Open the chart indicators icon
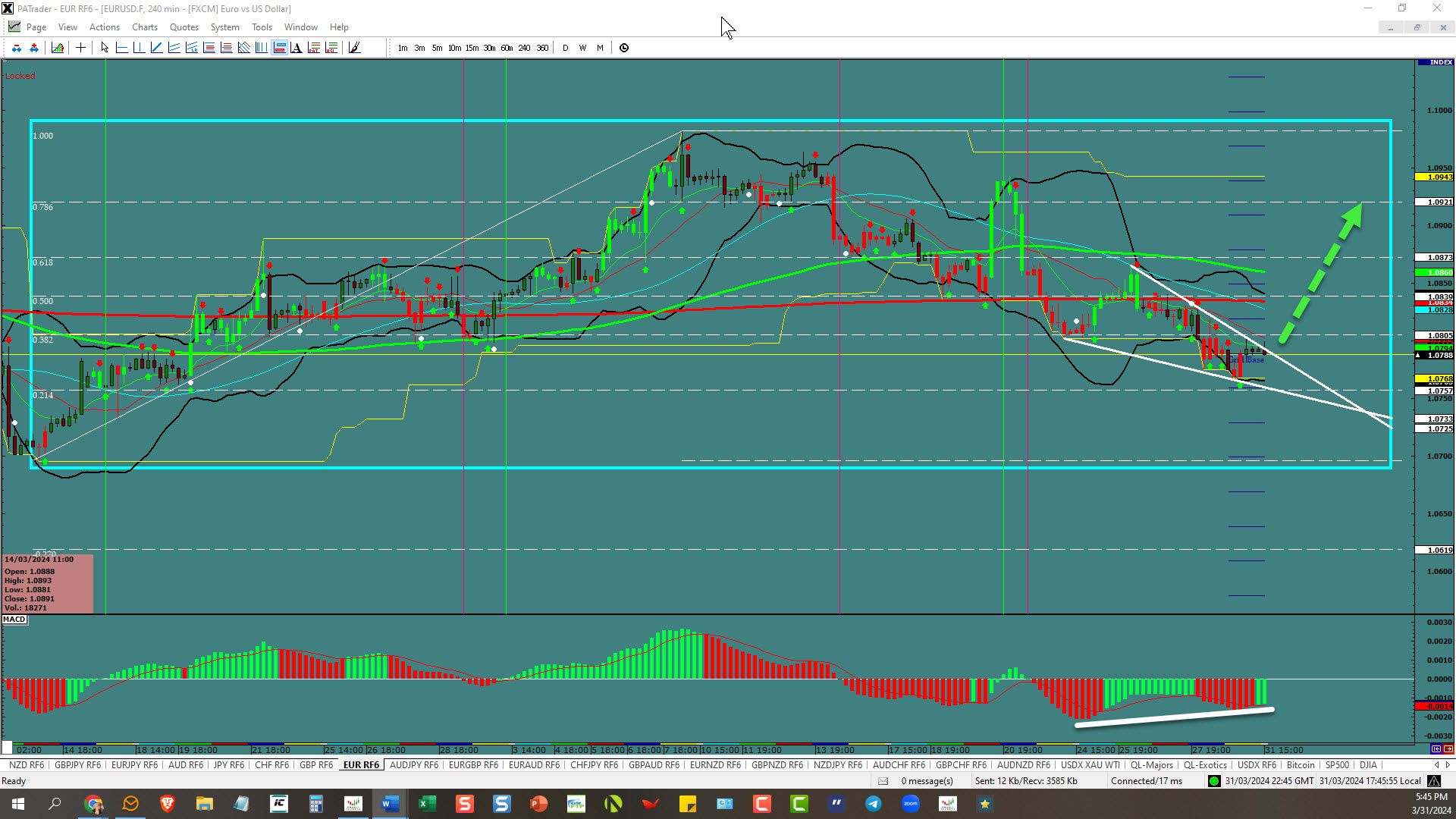Screen dimensions: 1456x819 (x=58, y=48)
